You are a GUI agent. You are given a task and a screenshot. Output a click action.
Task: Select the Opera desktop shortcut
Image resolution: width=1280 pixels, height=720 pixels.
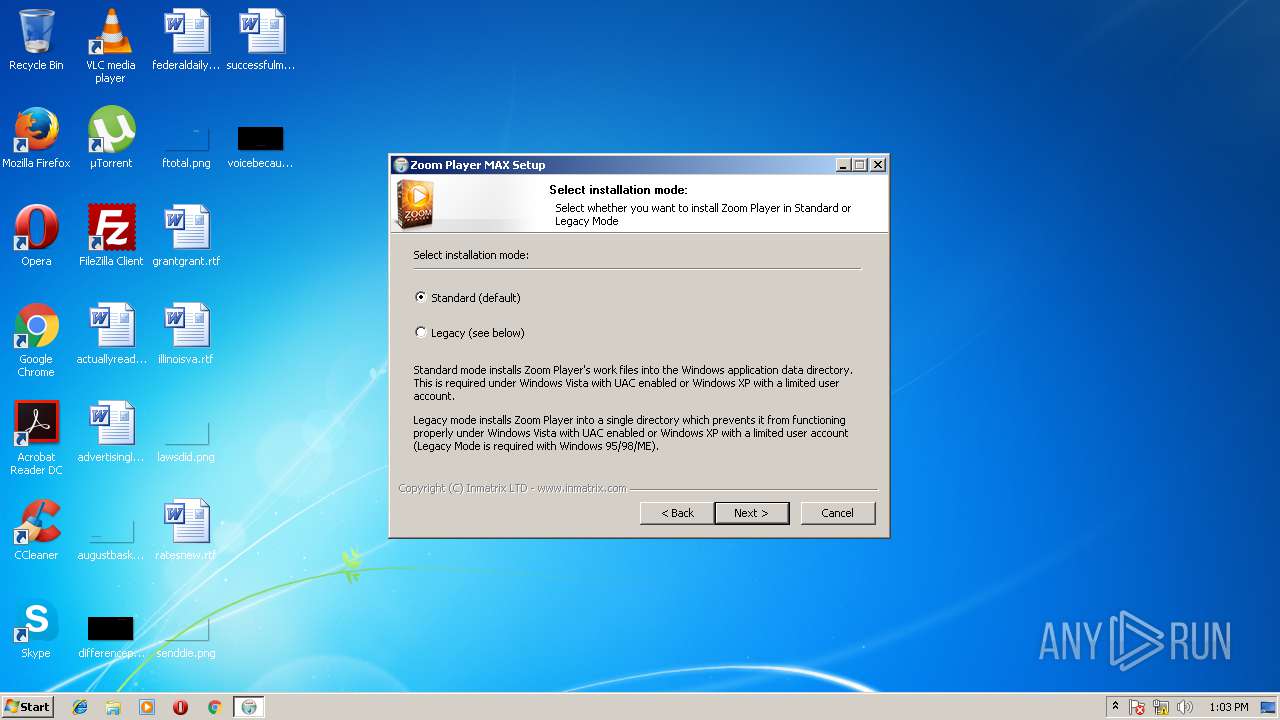36,236
